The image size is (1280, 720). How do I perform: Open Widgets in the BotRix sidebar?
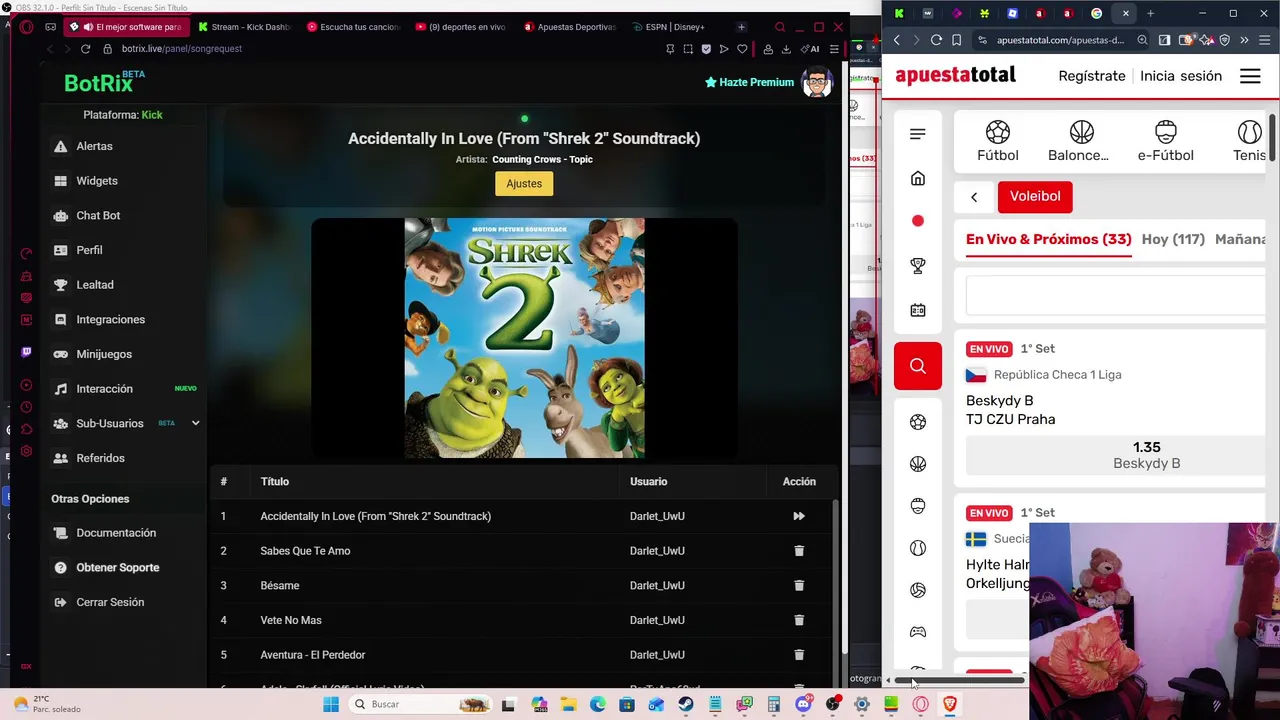tap(96, 181)
